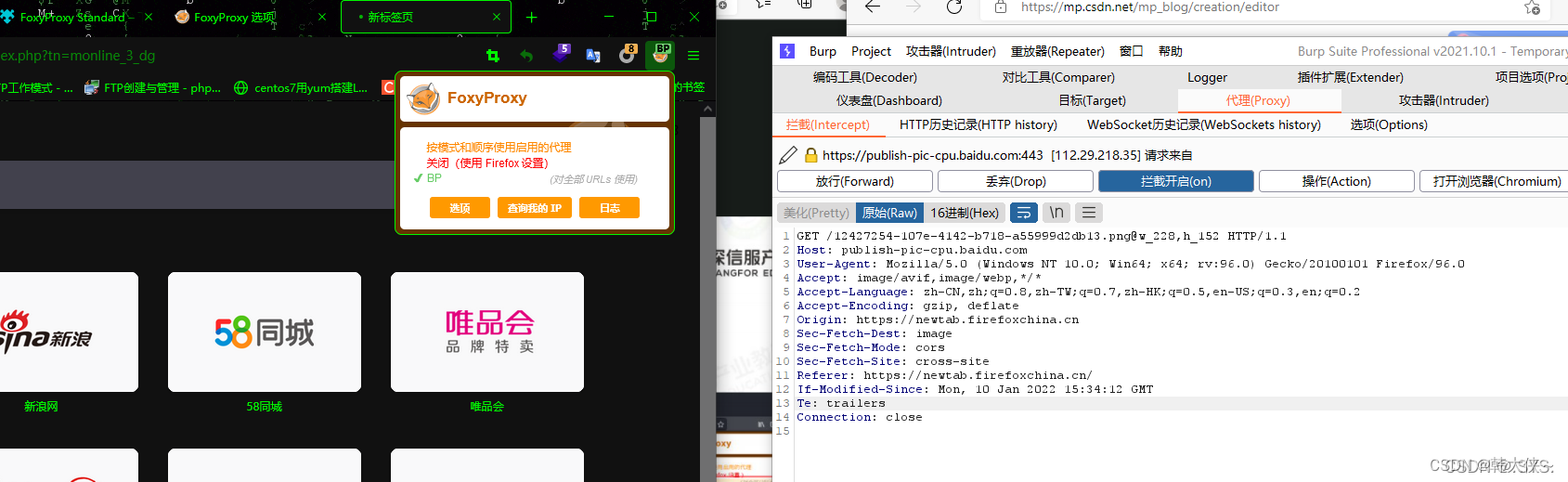Open the 窗口 menu in Burp
The image size is (1568, 482).
pos(1132,51)
